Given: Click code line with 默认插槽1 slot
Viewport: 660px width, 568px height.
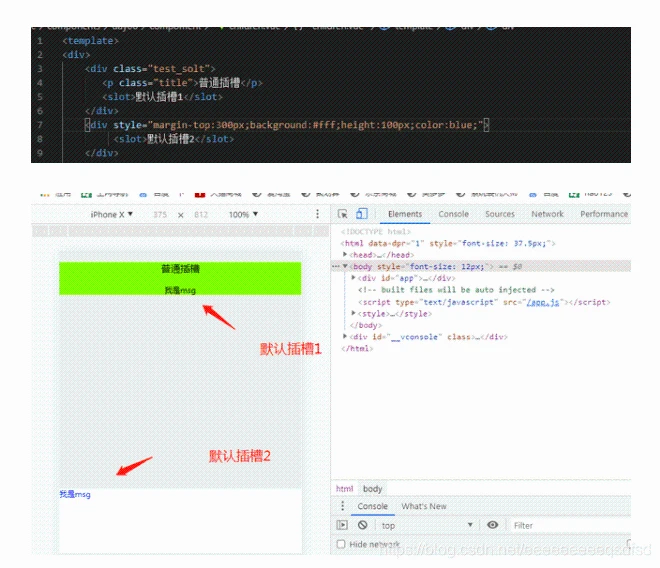Looking at the screenshot, I should tap(162, 97).
